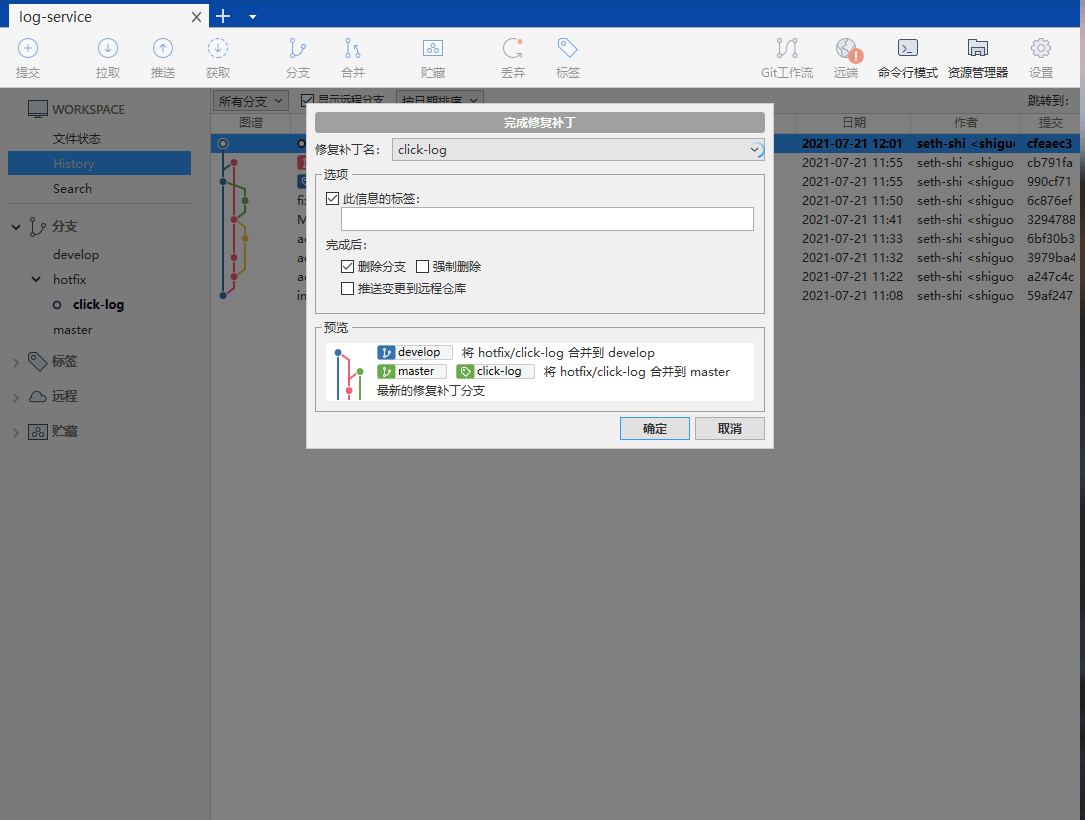
Task: Click the commit hash 3979ba4
Action: click(1050, 257)
